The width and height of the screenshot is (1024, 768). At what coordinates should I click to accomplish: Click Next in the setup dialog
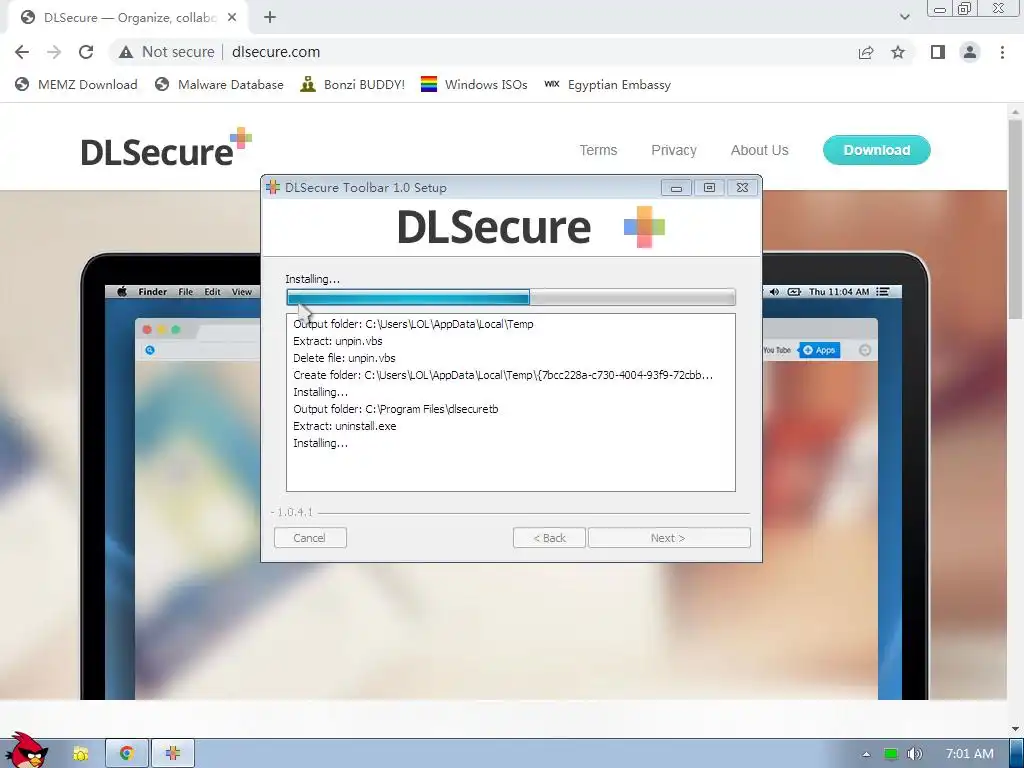(669, 538)
